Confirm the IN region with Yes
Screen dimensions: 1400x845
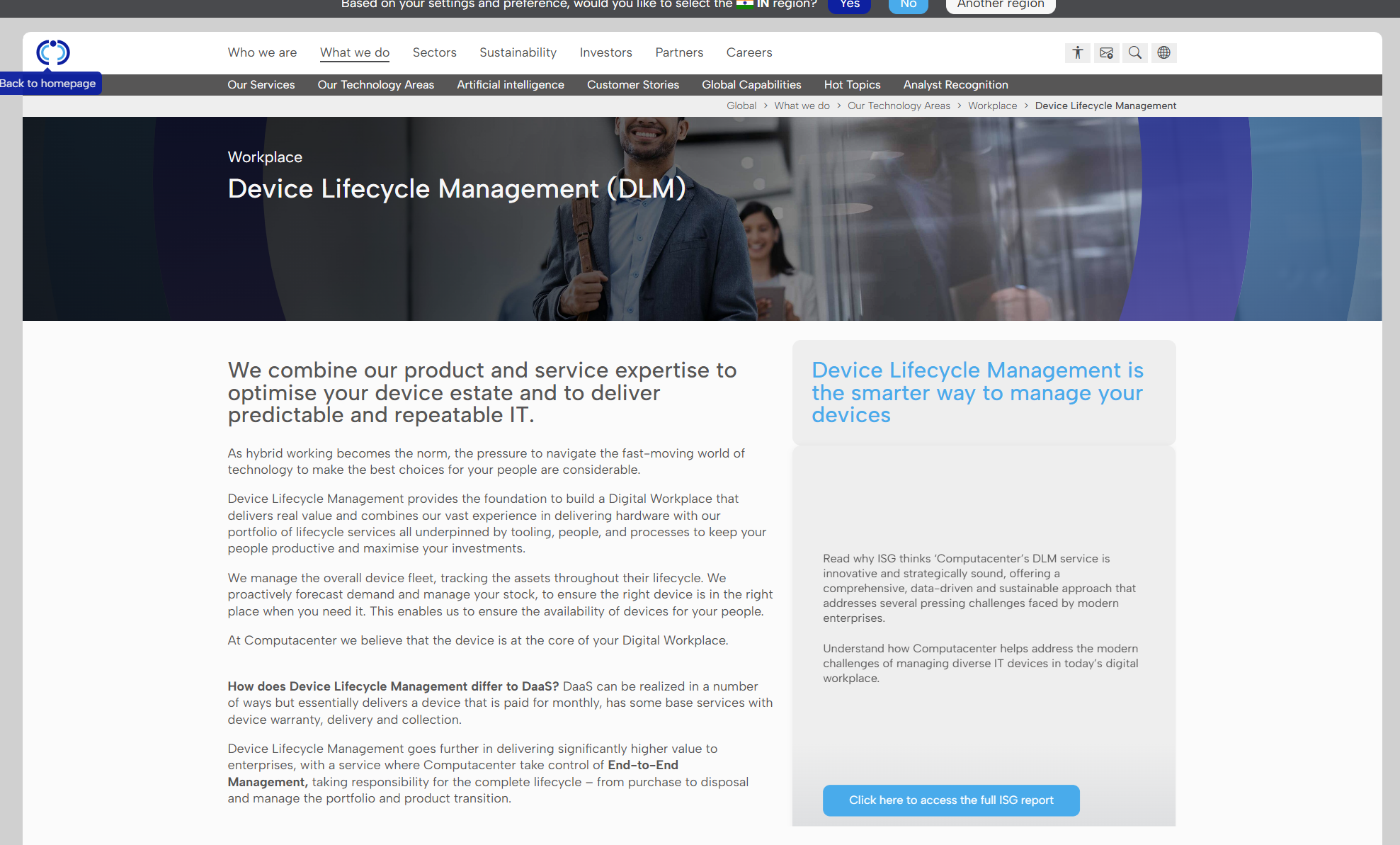pos(850,5)
